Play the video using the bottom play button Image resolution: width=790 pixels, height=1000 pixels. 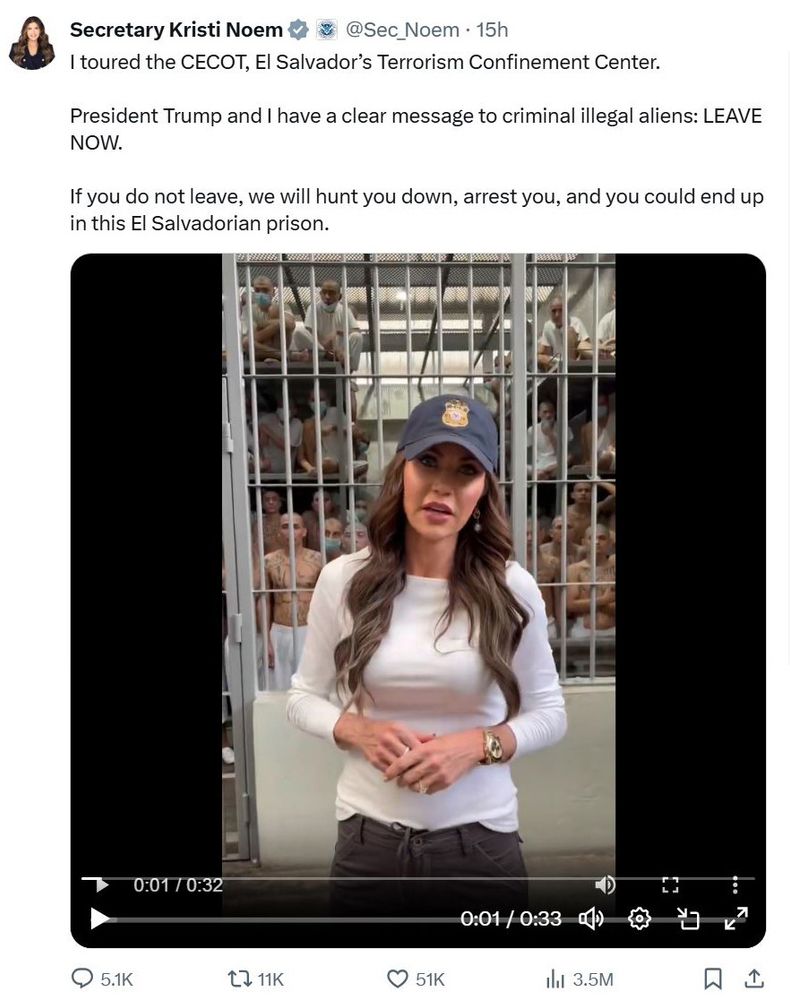click(99, 918)
